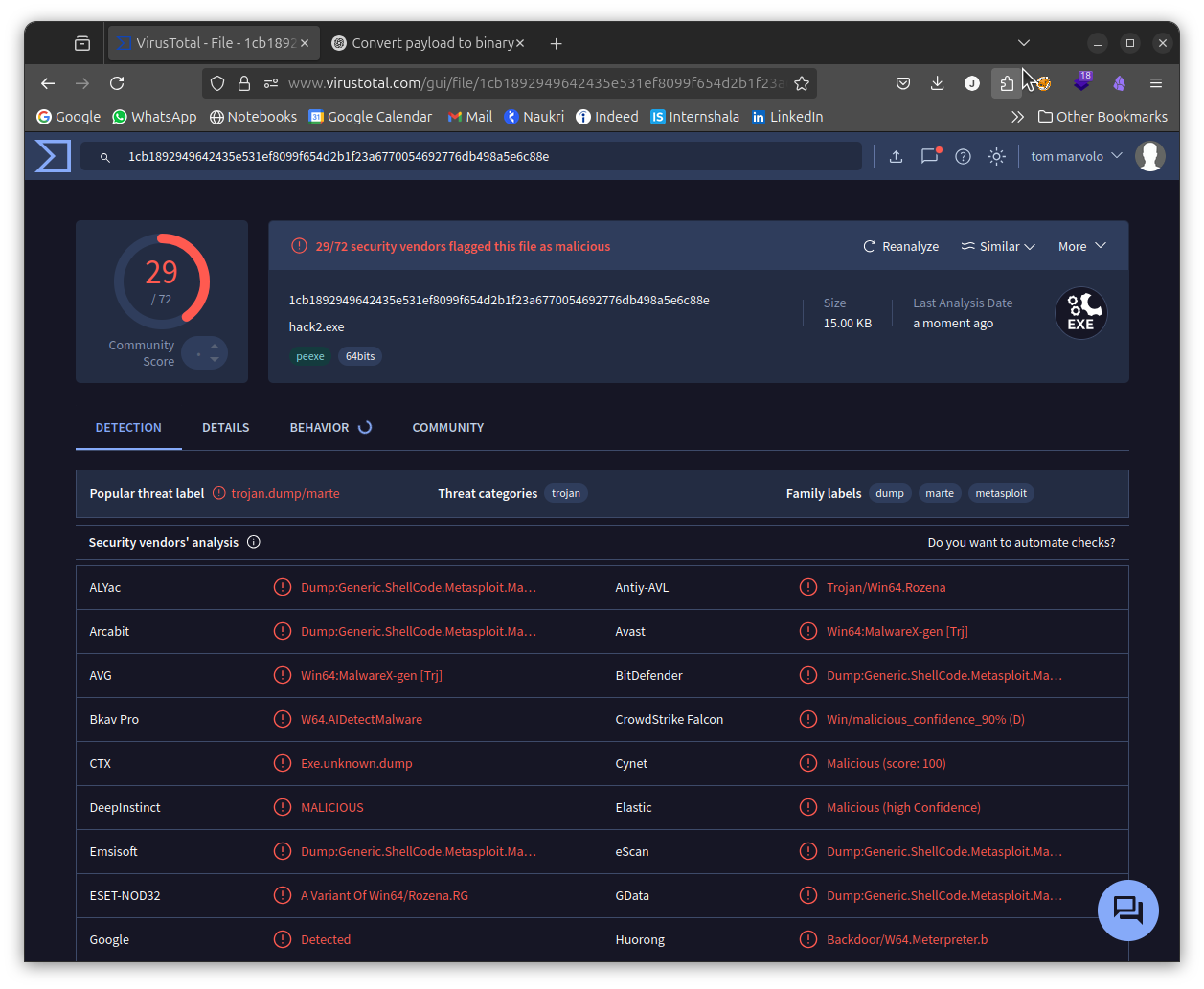The image size is (1204, 989).
Task: Save page to Pocket
Action: pos(903,83)
